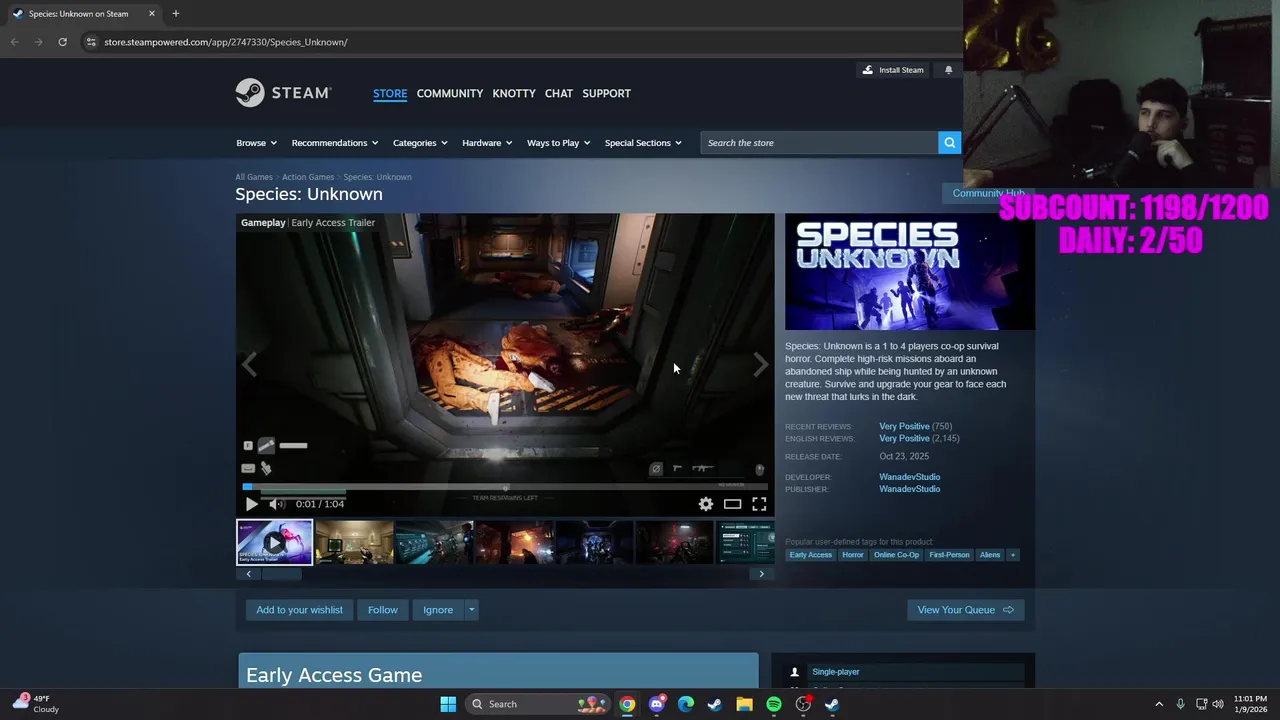Expand the Ways to Play dropdown
Viewport: 1280px width, 720px height.
point(558,143)
